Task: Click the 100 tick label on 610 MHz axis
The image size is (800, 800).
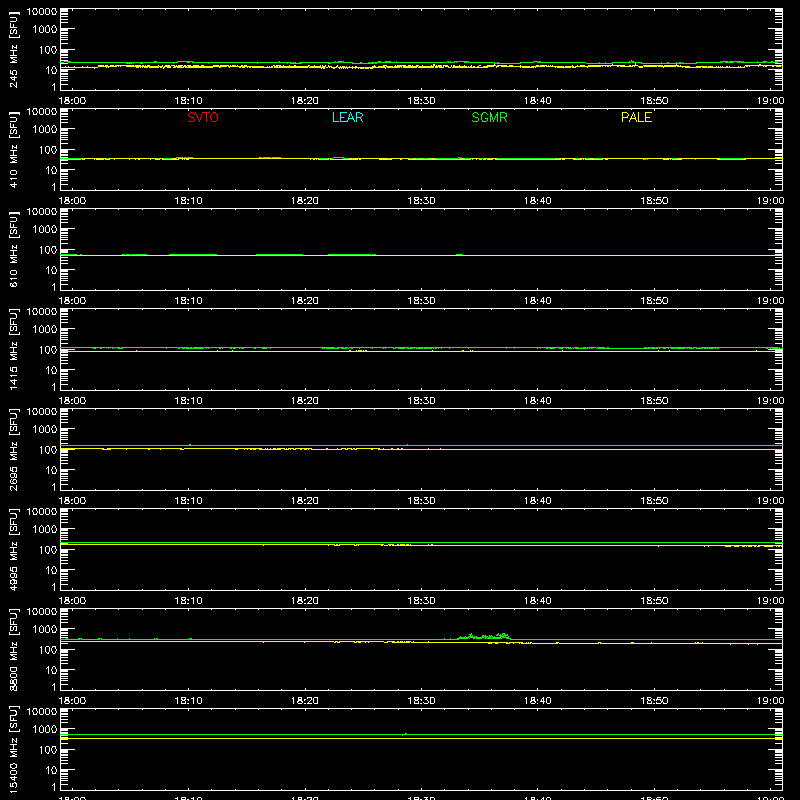Action: [x=48, y=250]
